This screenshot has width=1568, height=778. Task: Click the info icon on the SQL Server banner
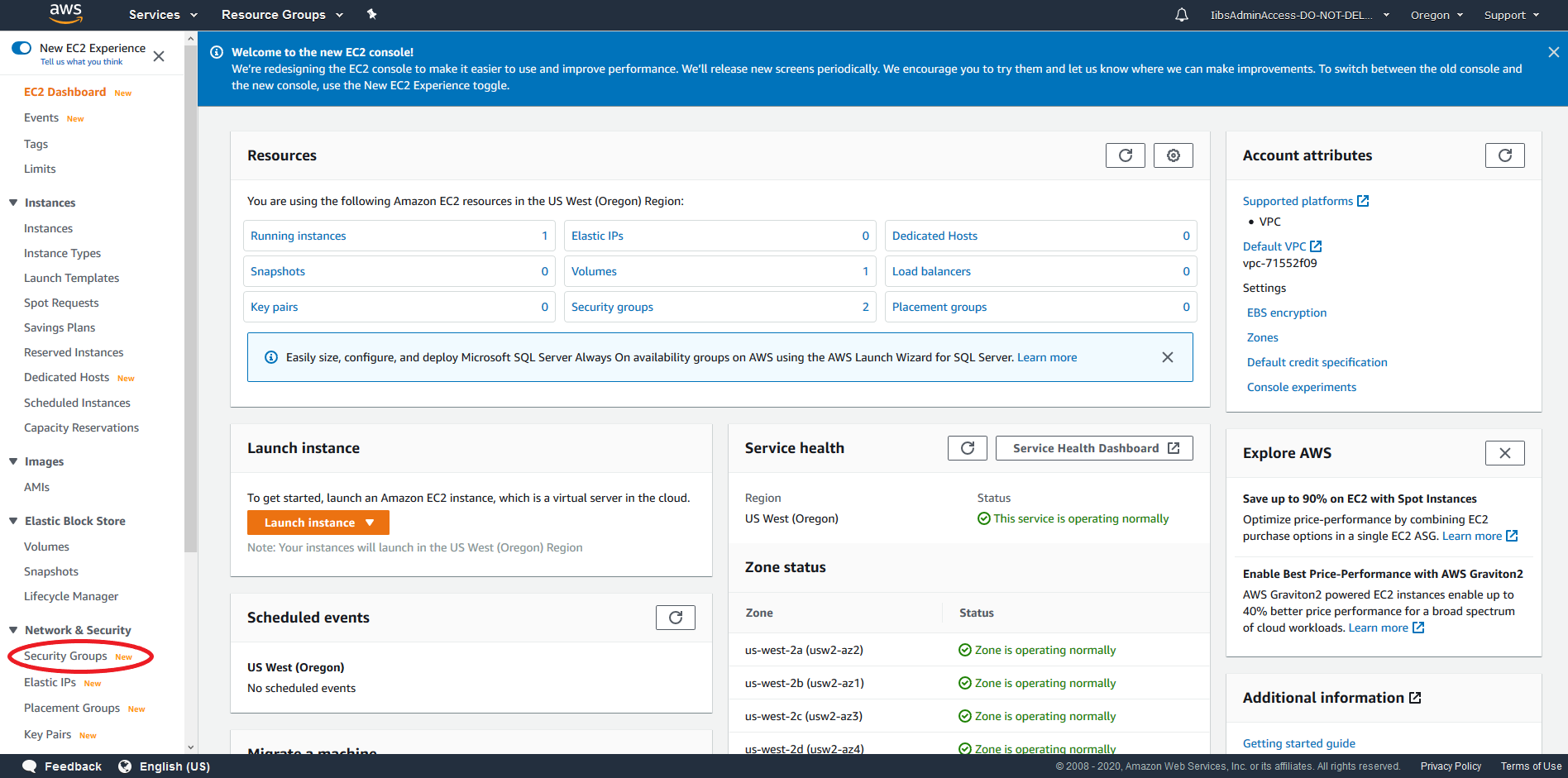coord(270,356)
